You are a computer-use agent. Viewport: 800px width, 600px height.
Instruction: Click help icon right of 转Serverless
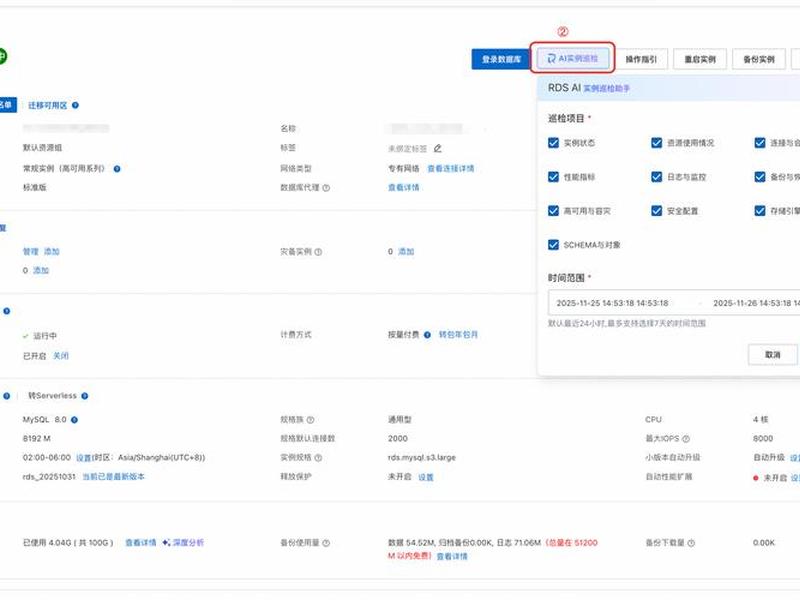(85, 396)
